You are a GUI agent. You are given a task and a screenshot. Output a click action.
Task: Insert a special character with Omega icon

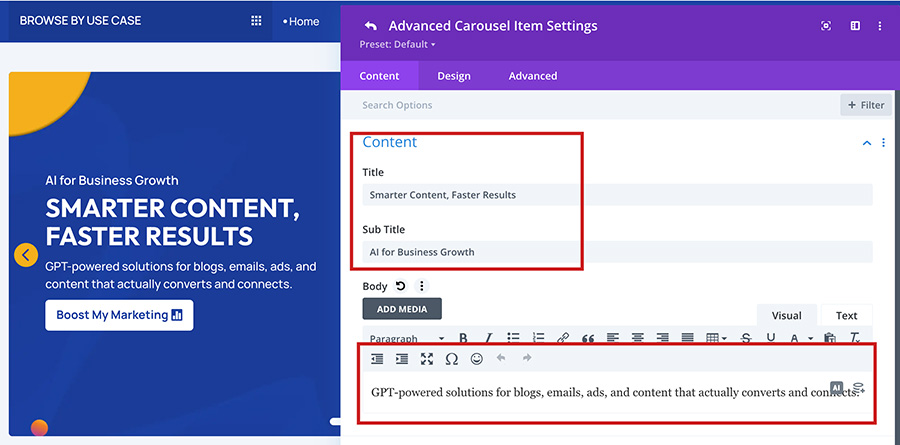coord(451,359)
